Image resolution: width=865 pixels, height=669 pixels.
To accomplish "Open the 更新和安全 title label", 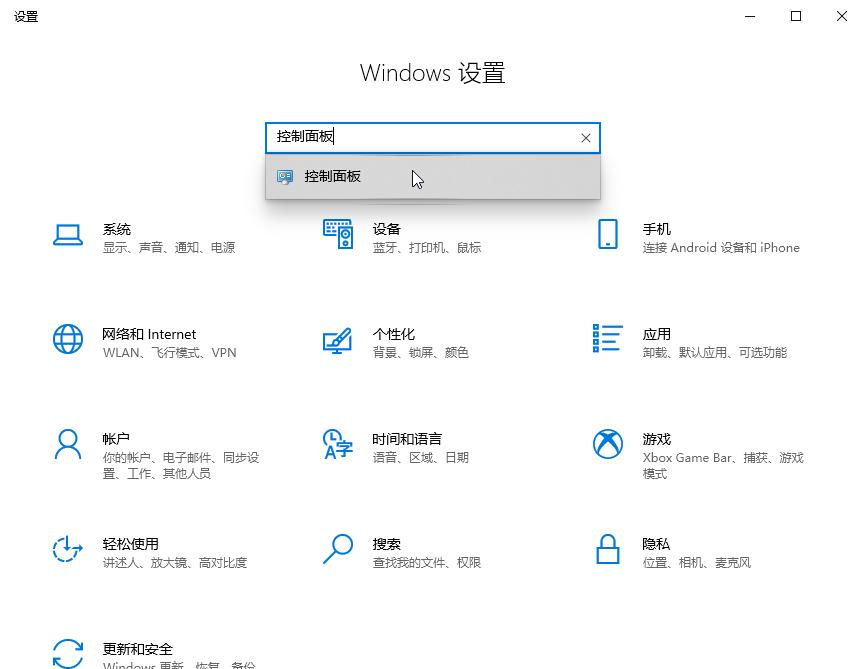I will (x=138, y=649).
